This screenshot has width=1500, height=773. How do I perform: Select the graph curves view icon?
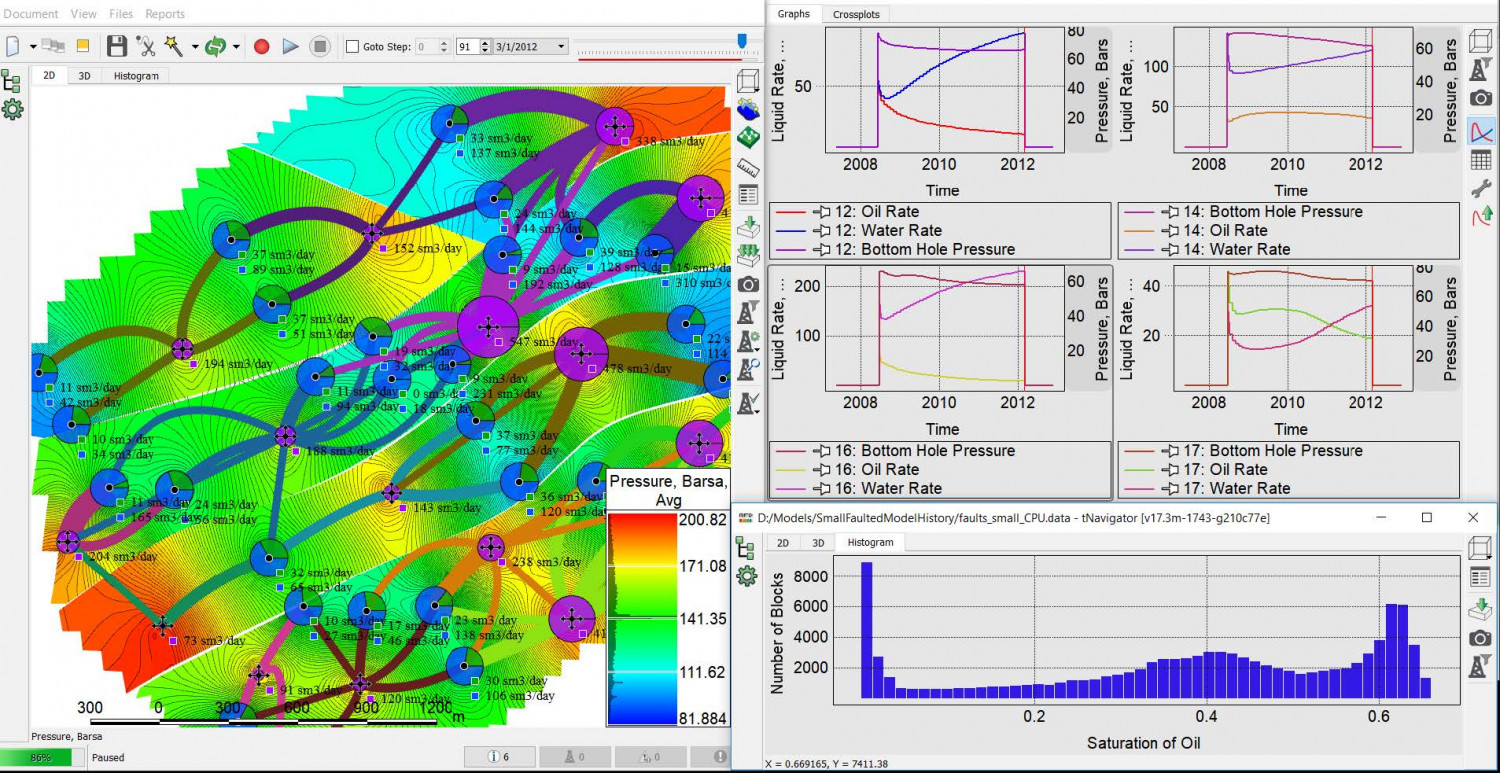1480,130
